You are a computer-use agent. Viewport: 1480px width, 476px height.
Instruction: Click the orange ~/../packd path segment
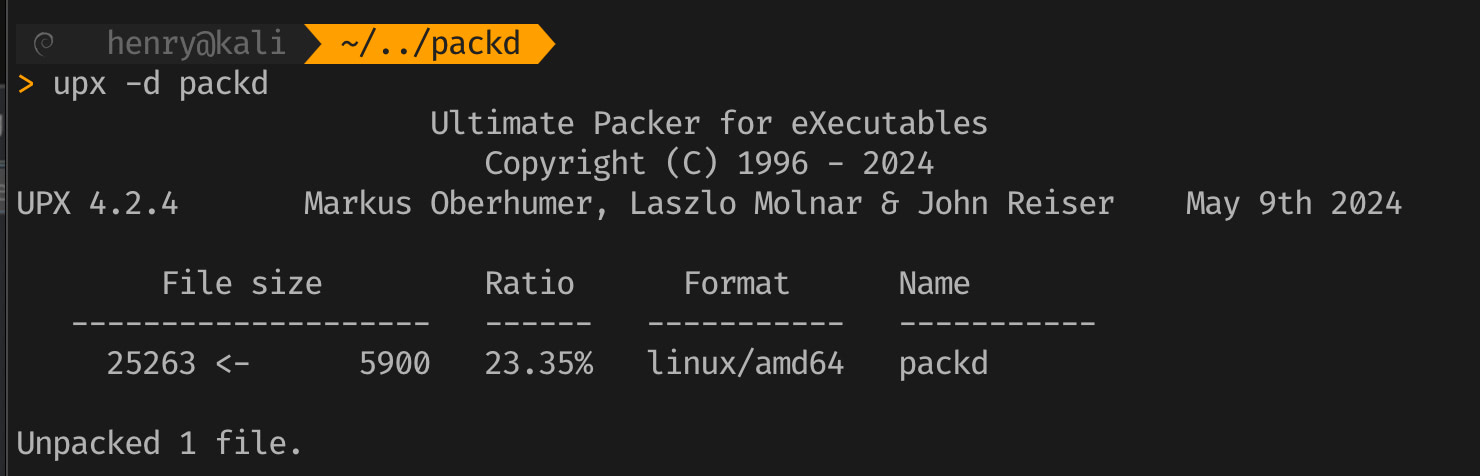tap(430, 44)
